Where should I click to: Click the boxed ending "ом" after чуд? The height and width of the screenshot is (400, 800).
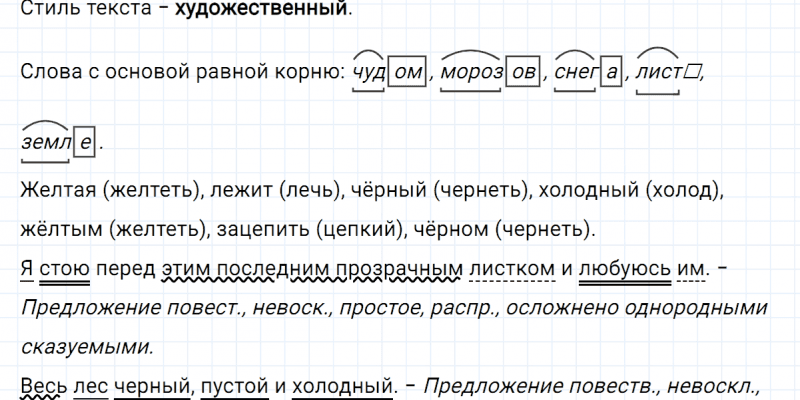click(x=406, y=73)
